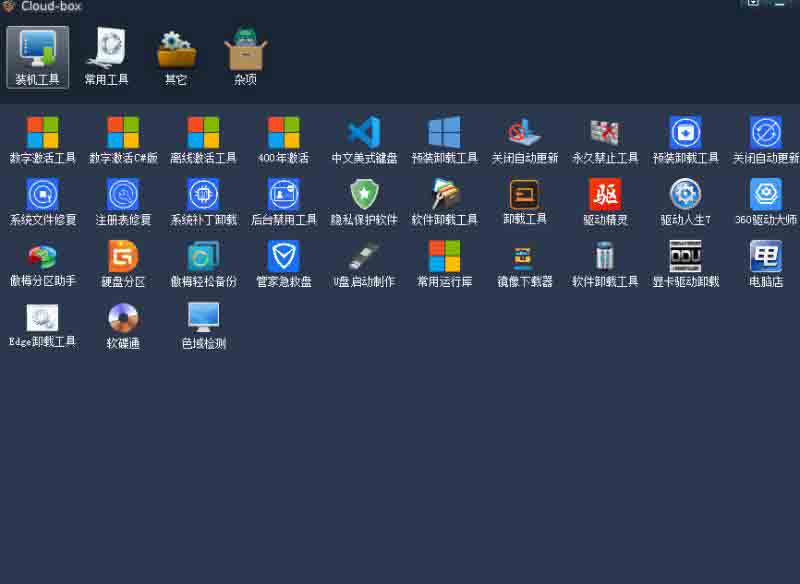This screenshot has width=800, height=584.
Task: Launch 预装卸载工具 with Windows logo icon
Action: point(444,139)
